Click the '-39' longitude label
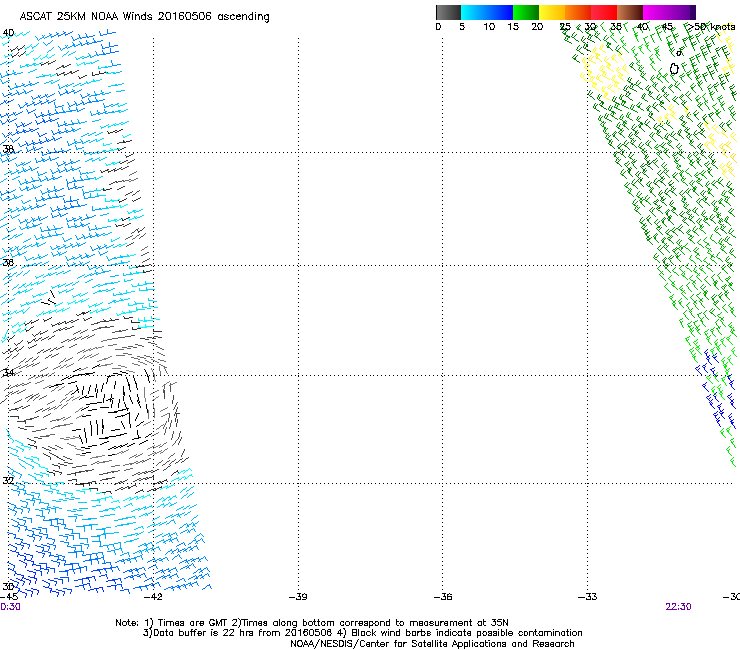This screenshot has height=650, width=740. 298,597
